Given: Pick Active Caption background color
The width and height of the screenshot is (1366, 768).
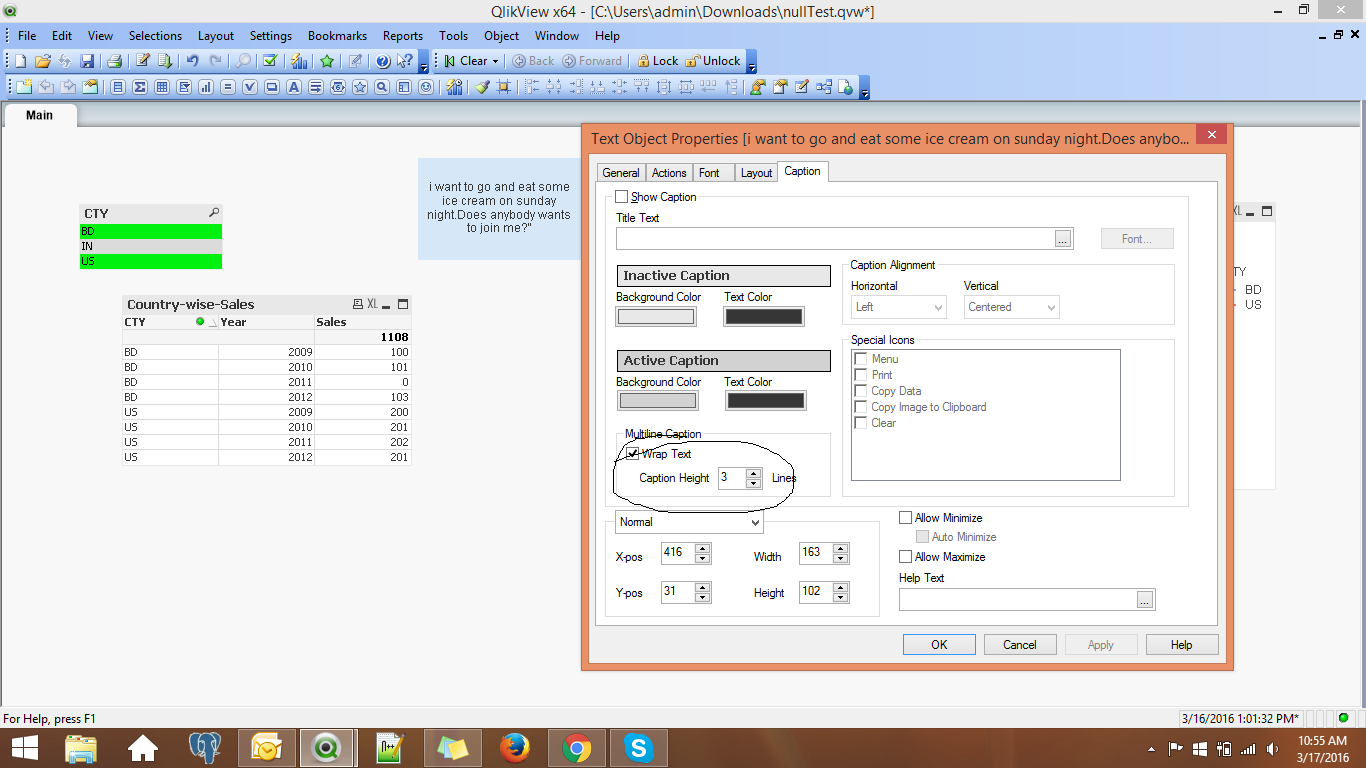Looking at the screenshot, I should pos(657,401).
